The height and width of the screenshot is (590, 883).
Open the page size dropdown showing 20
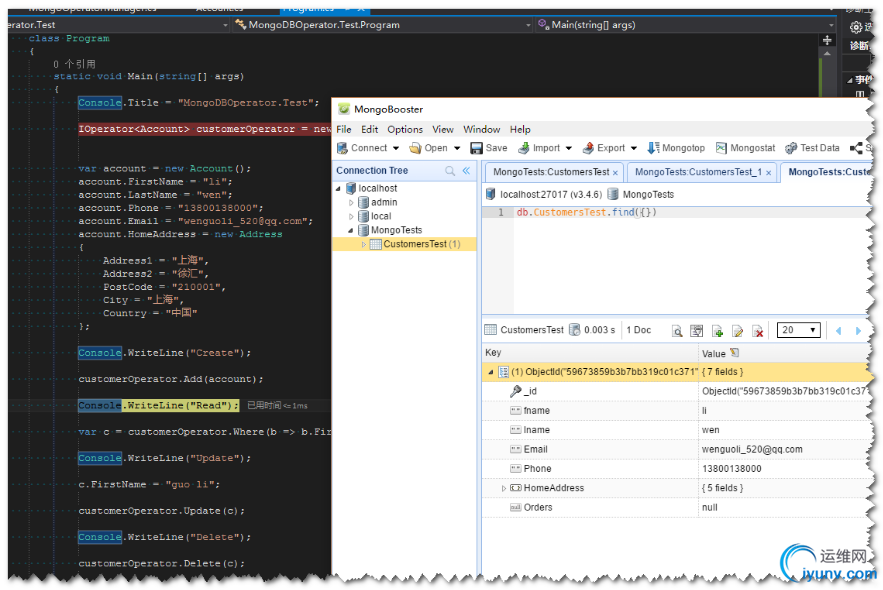click(x=799, y=330)
